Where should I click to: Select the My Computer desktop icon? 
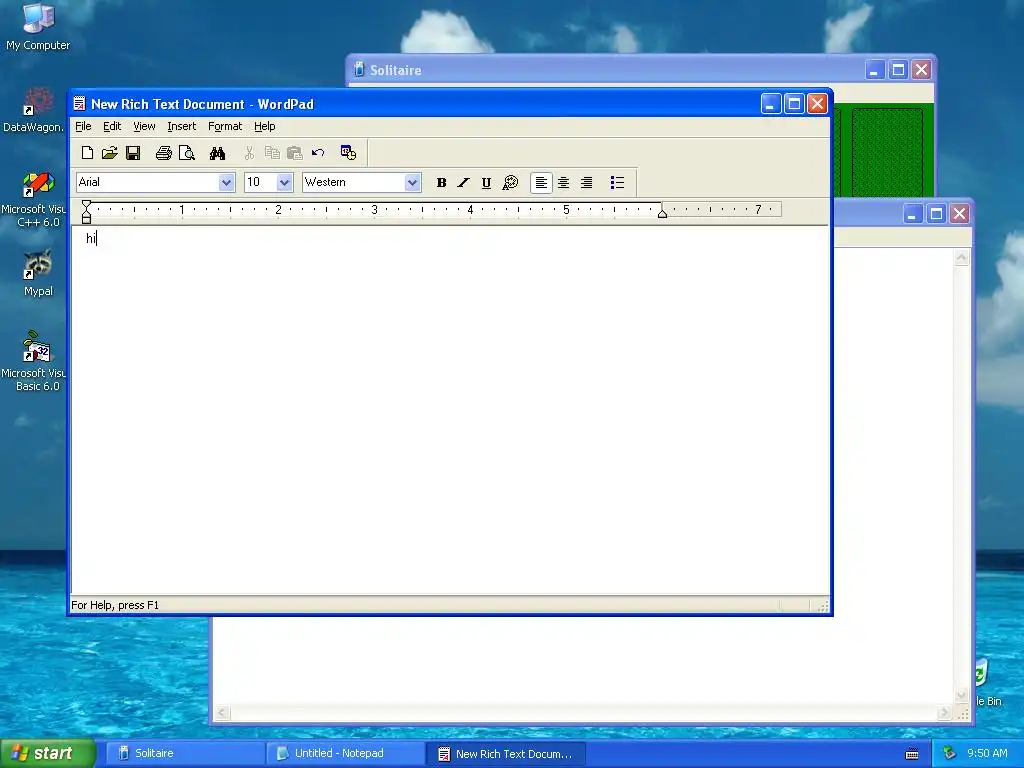[x=38, y=27]
